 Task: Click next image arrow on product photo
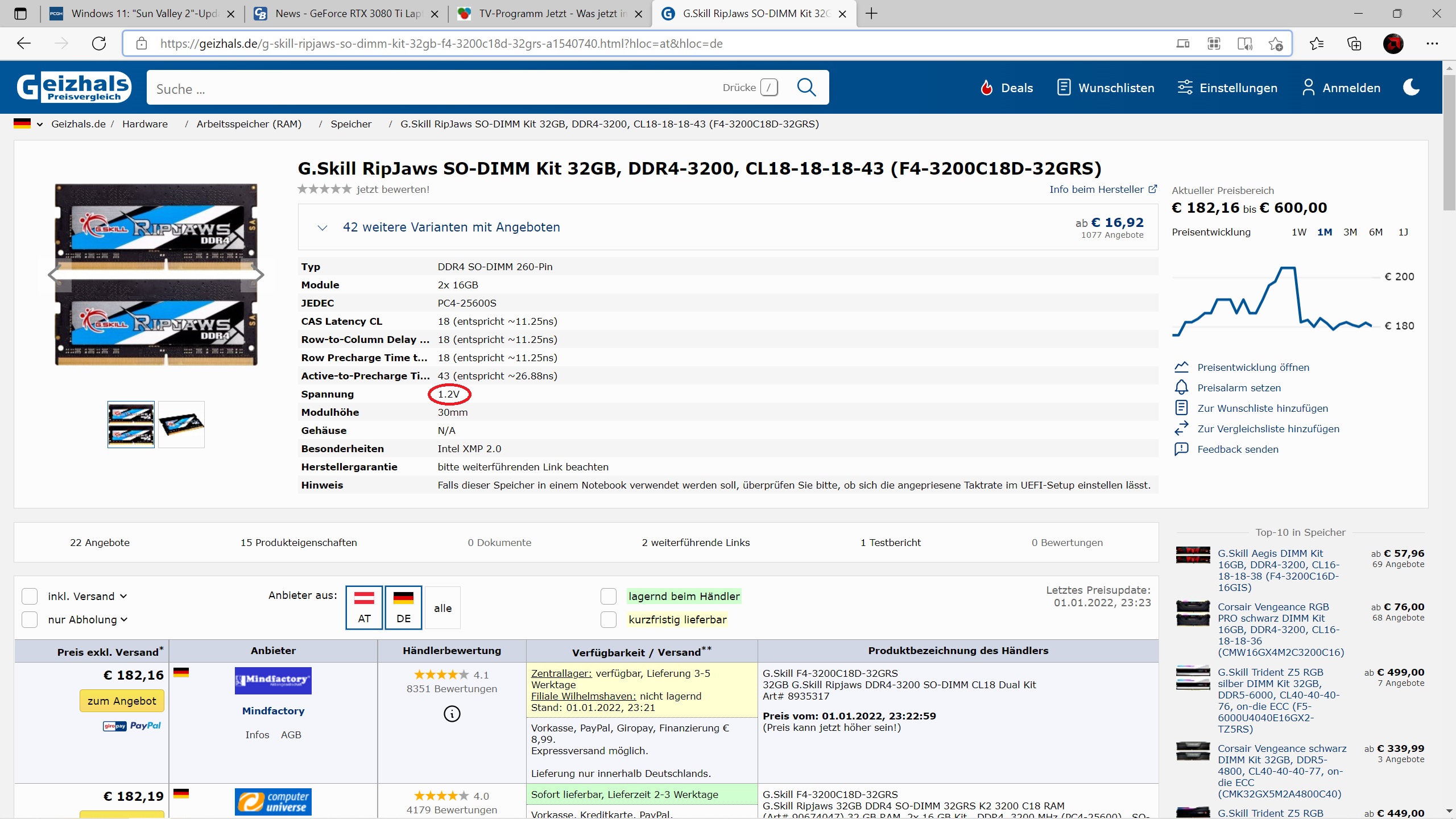[x=258, y=275]
